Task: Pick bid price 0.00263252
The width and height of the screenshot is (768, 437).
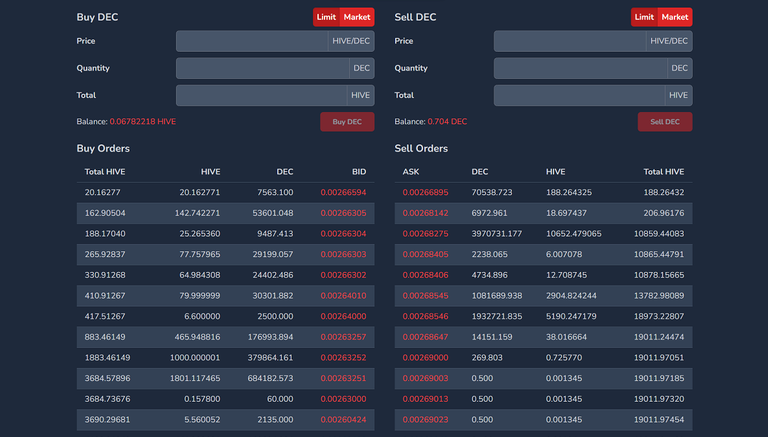Action: [343, 358]
